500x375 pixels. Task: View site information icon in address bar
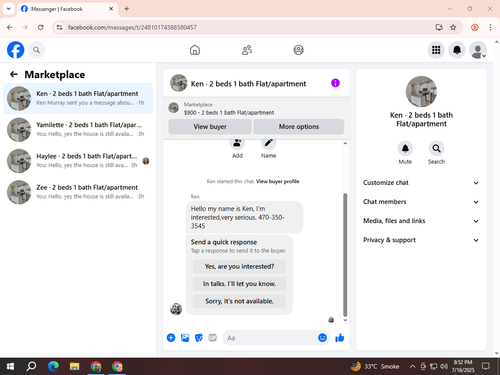click(x=59, y=27)
